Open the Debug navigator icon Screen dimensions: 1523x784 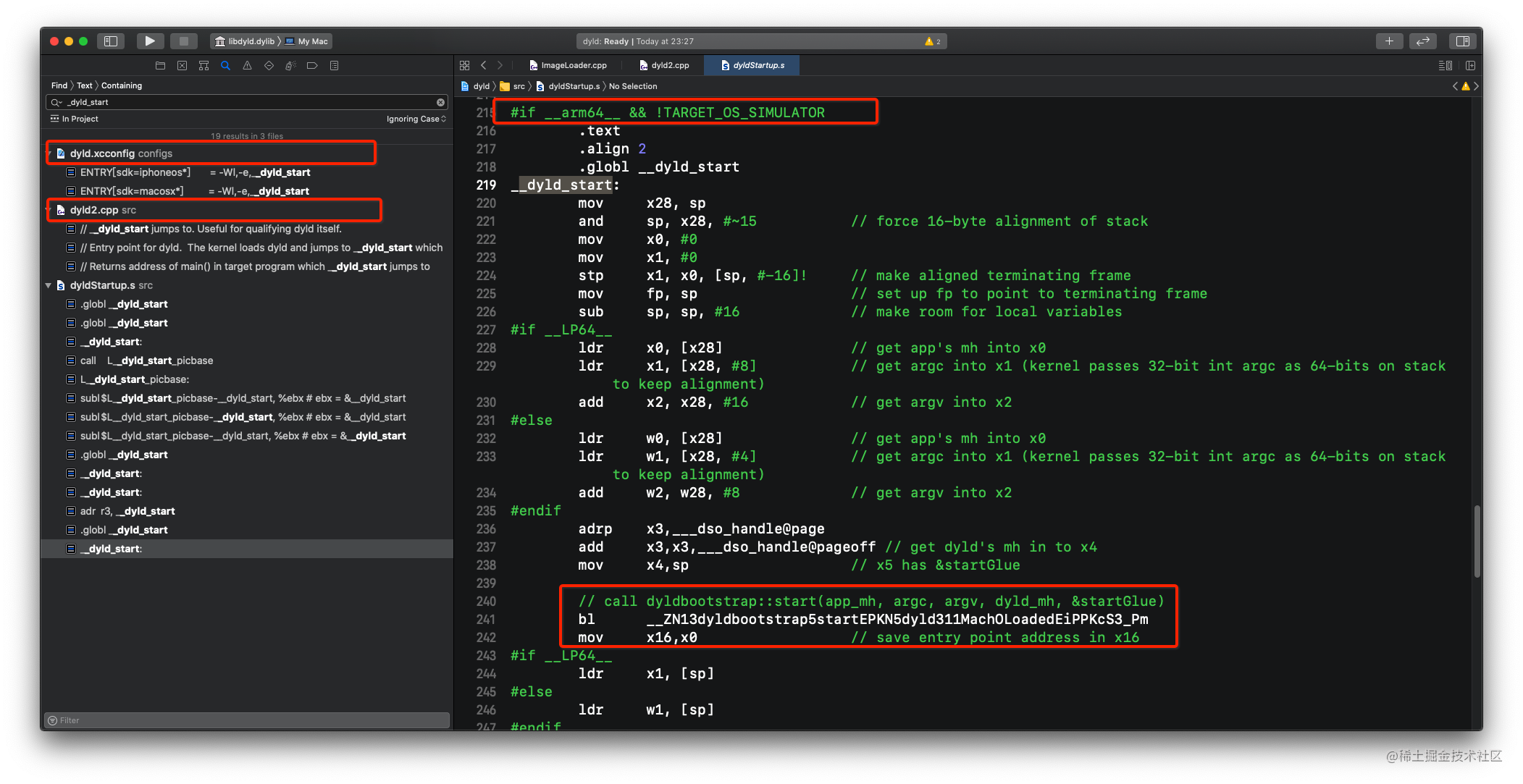pos(291,66)
